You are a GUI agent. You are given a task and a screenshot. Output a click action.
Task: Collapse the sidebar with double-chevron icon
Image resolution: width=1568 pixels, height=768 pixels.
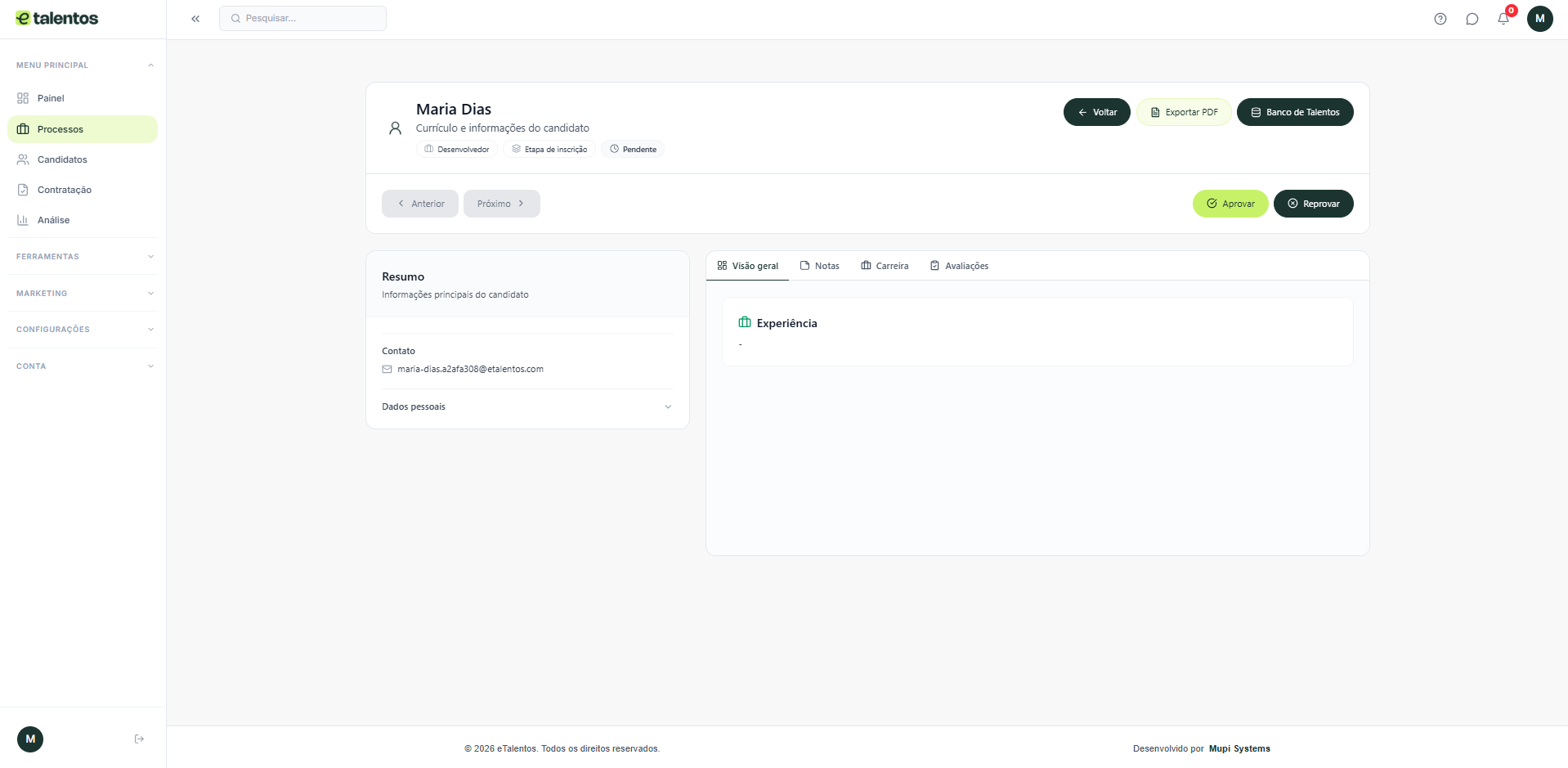[195, 19]
